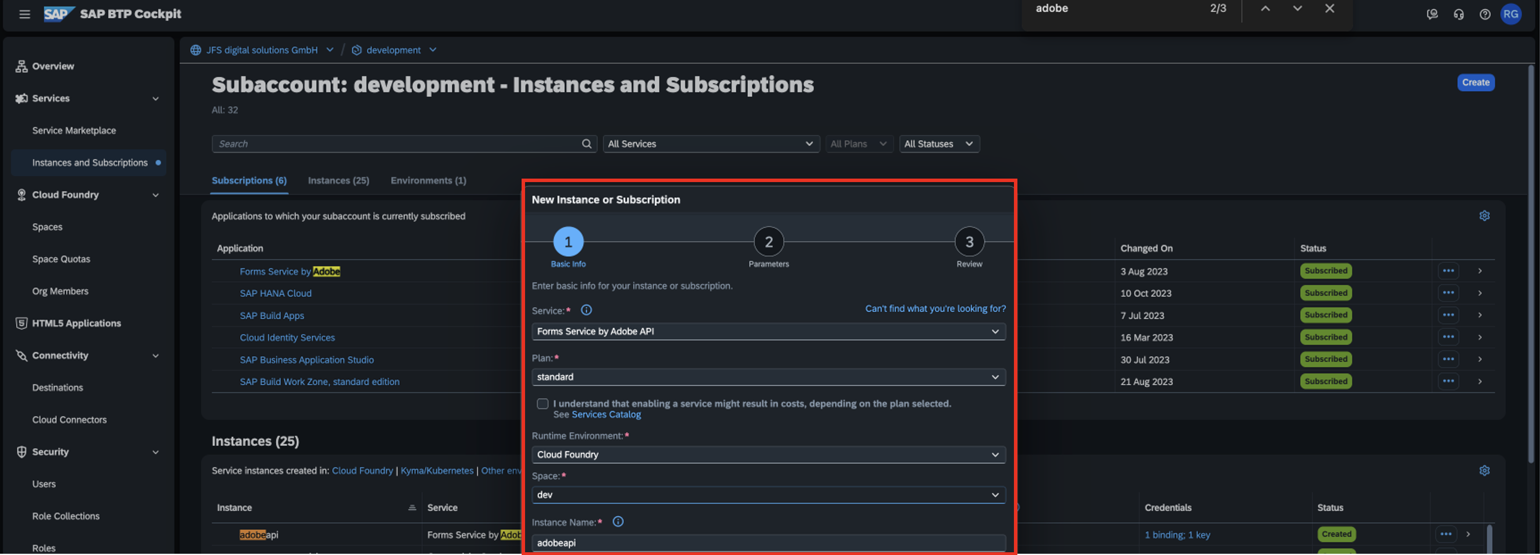Jump to wizard step 2 Parameters

[768, 242]
